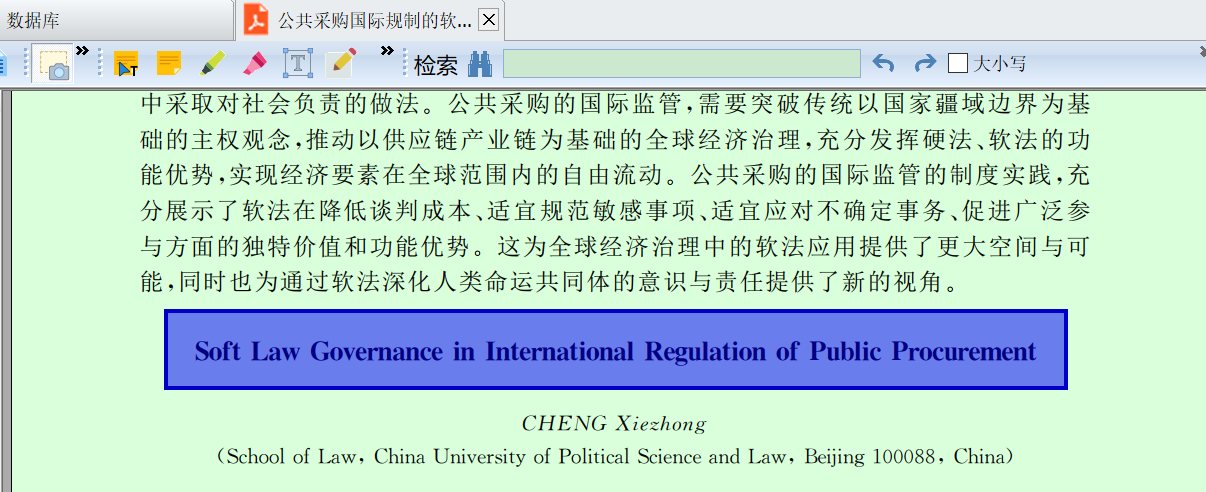Click the School of Law affiliation line
Viewport: 1206px width, 492px height.
pyautogui.click(x=616, y=457)
